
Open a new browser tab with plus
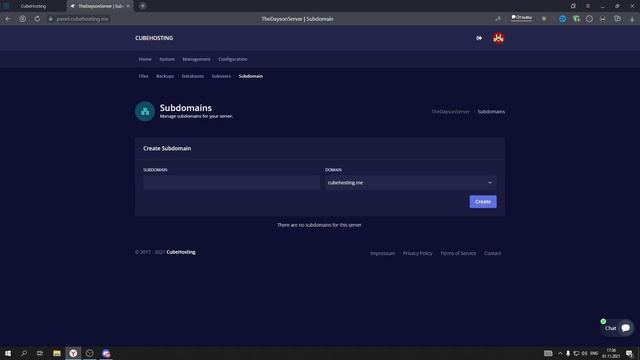click(x=142, y=6)
